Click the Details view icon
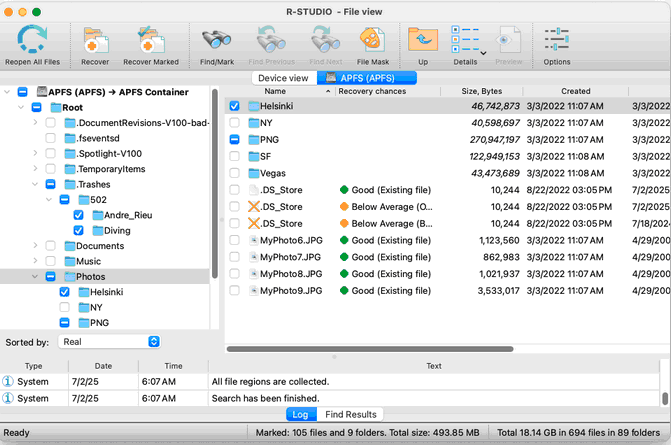 465,39
